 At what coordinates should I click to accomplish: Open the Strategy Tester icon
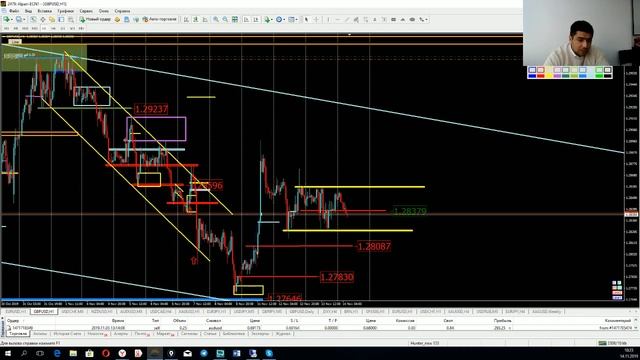[x=71, y=20]
